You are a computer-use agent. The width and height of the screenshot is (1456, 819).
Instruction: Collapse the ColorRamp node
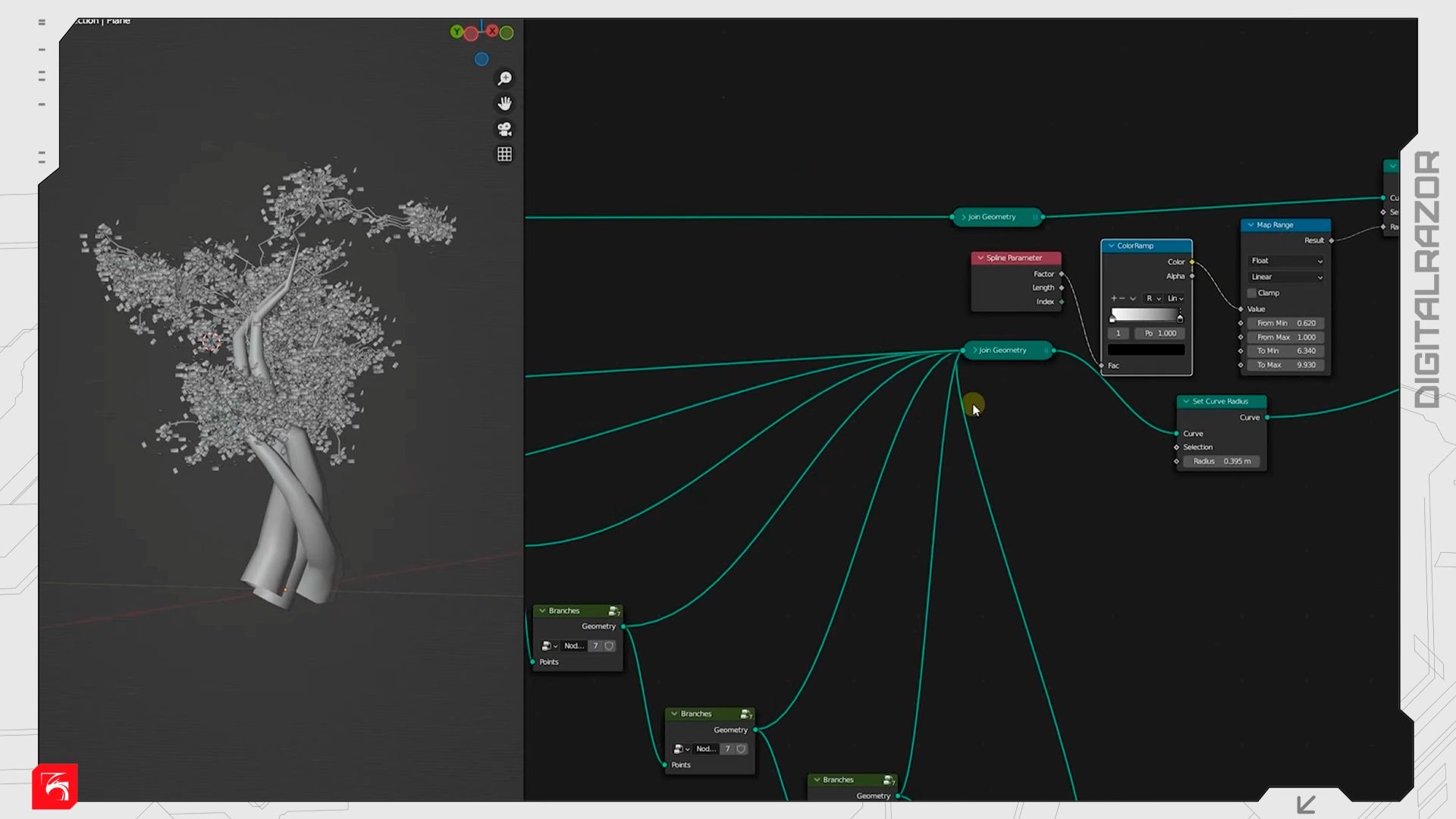[x=1112, y=246]
